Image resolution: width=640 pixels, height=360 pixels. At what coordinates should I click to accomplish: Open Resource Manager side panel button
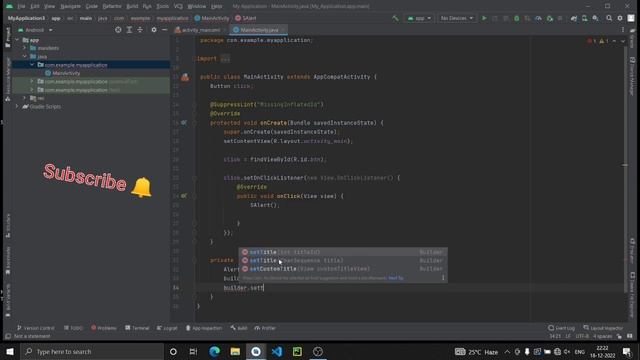point(8,79)
